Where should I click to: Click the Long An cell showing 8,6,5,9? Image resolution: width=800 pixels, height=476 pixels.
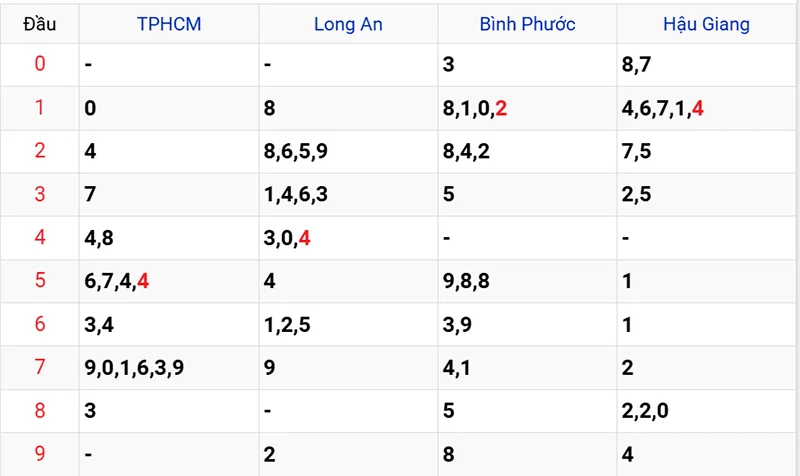(294, 151)
